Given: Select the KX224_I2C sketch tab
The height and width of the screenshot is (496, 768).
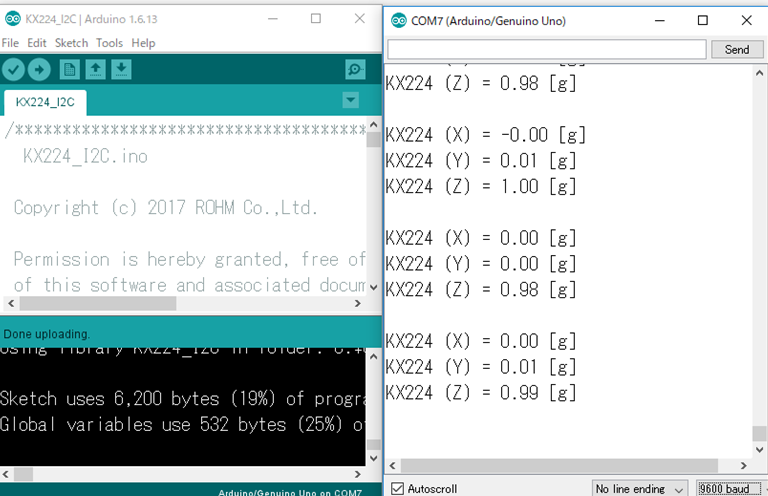Looking at the screenshot, I should point(45,102).
